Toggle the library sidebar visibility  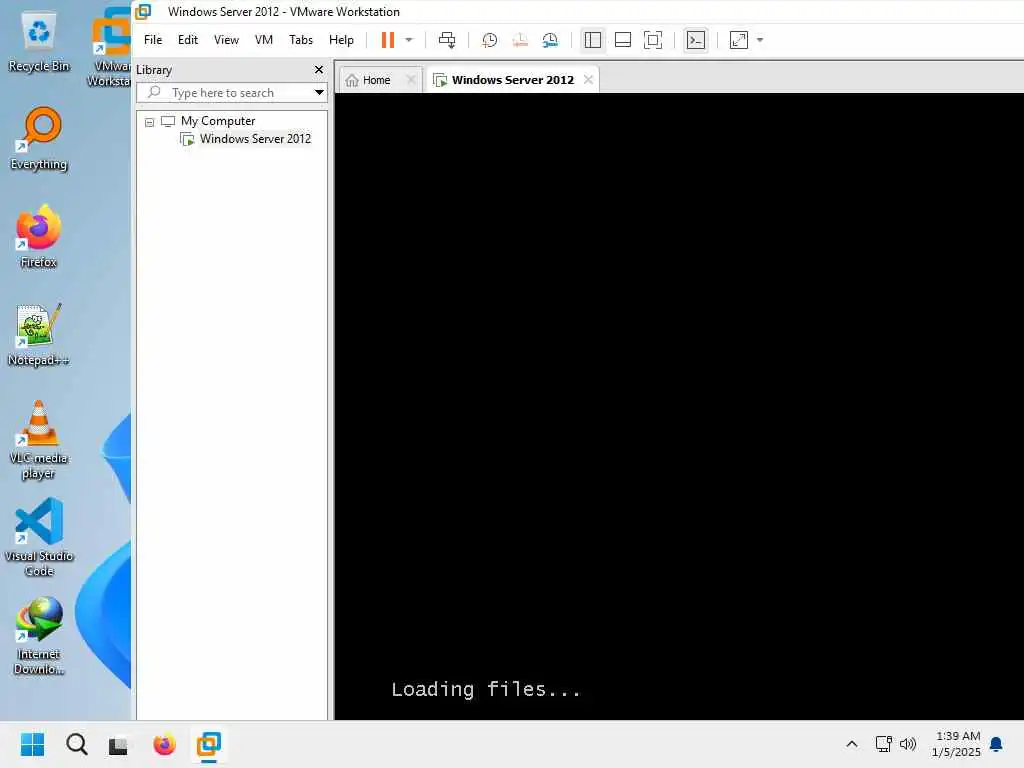(592, 40)
